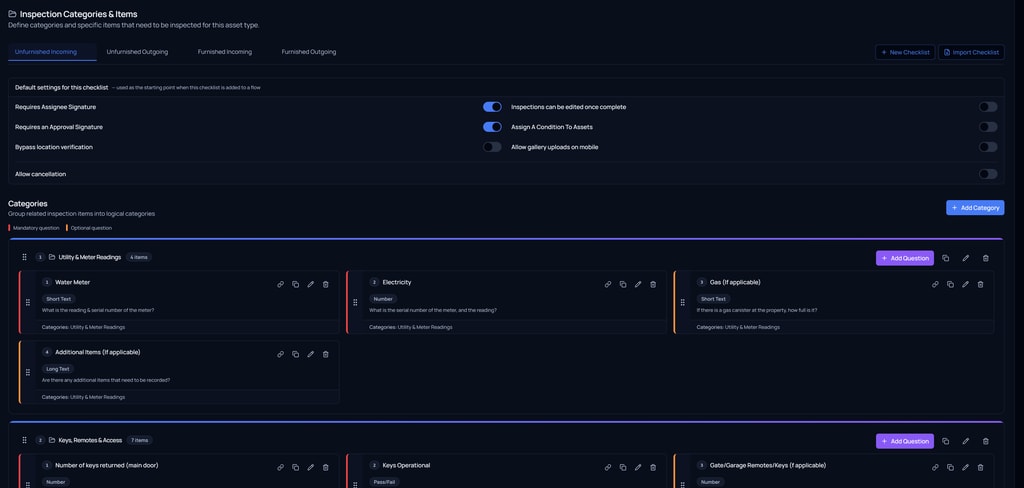Enable Allow gallery uploads on mobile
Screen dimensions: 1024x488
pyautogui.click(x=988, y=147)
